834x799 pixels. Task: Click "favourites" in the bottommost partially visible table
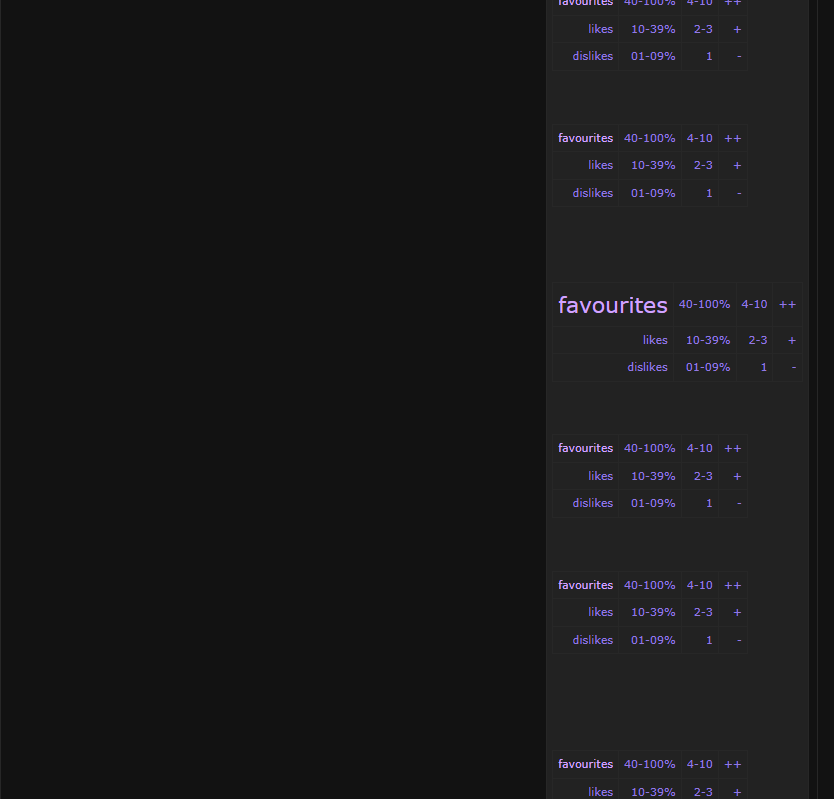(x=585, y=764)
